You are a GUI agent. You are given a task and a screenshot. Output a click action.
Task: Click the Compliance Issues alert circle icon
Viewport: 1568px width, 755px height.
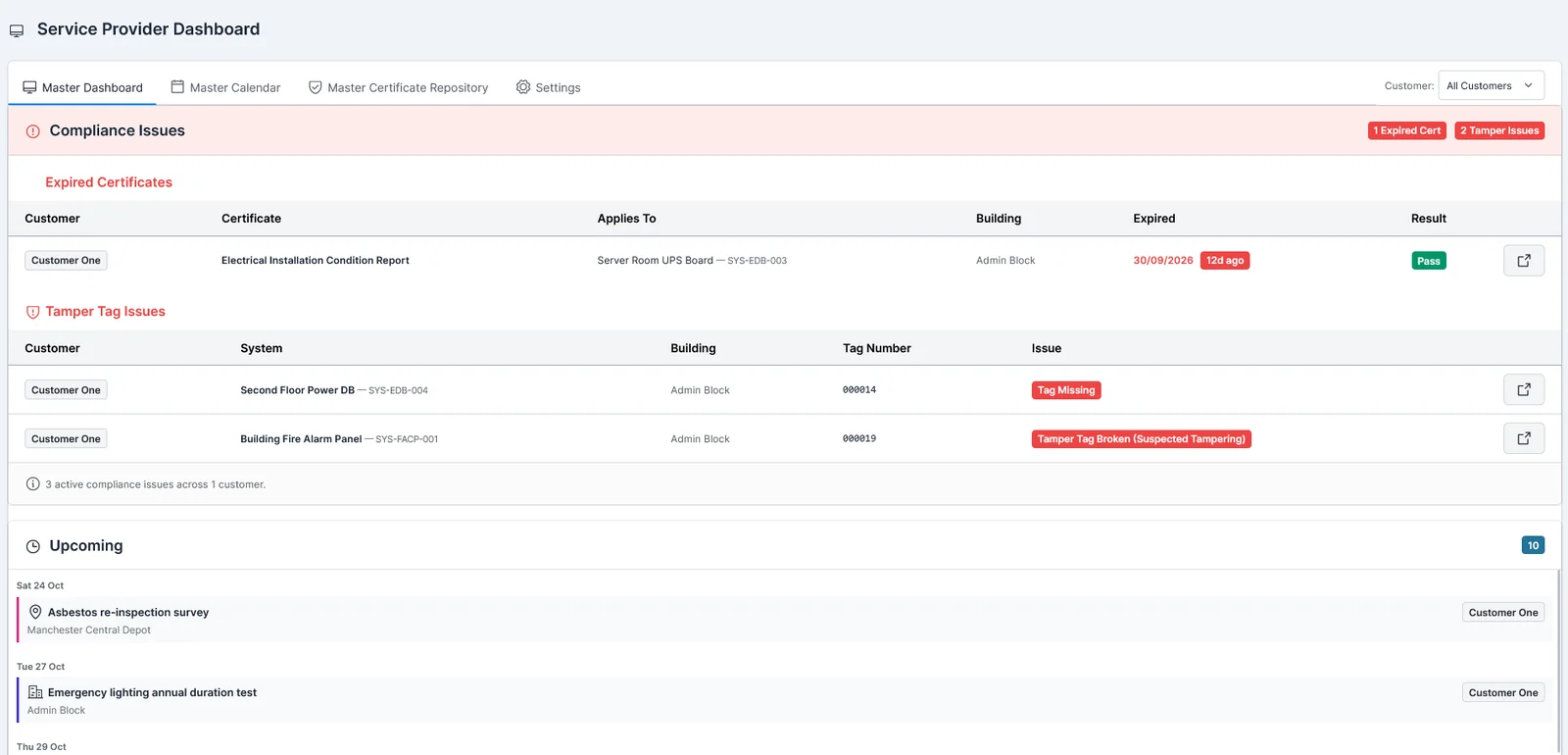pyautogui.click(x=33, y=131)
